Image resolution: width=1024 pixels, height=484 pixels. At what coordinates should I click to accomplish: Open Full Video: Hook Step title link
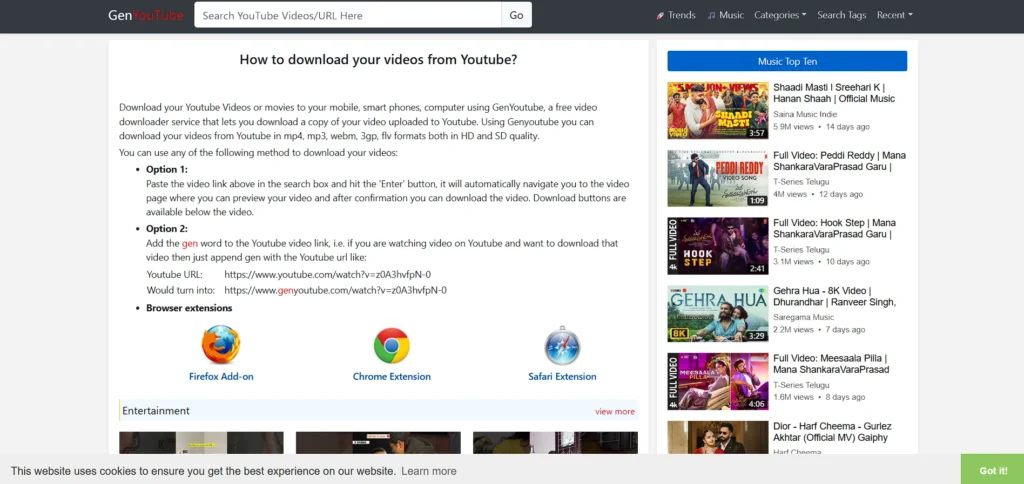point(835,228)
